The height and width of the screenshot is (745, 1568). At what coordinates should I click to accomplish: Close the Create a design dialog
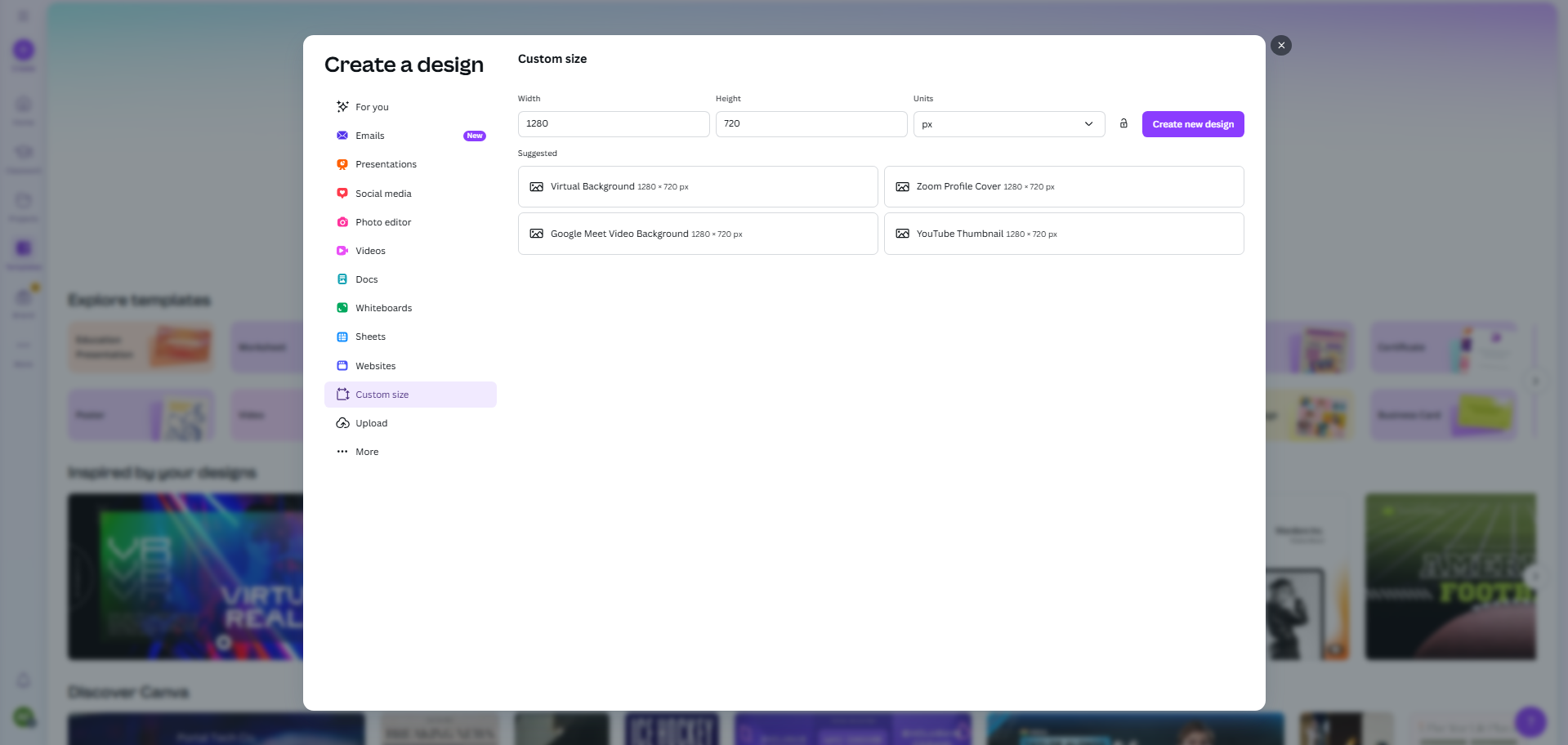1281,46
